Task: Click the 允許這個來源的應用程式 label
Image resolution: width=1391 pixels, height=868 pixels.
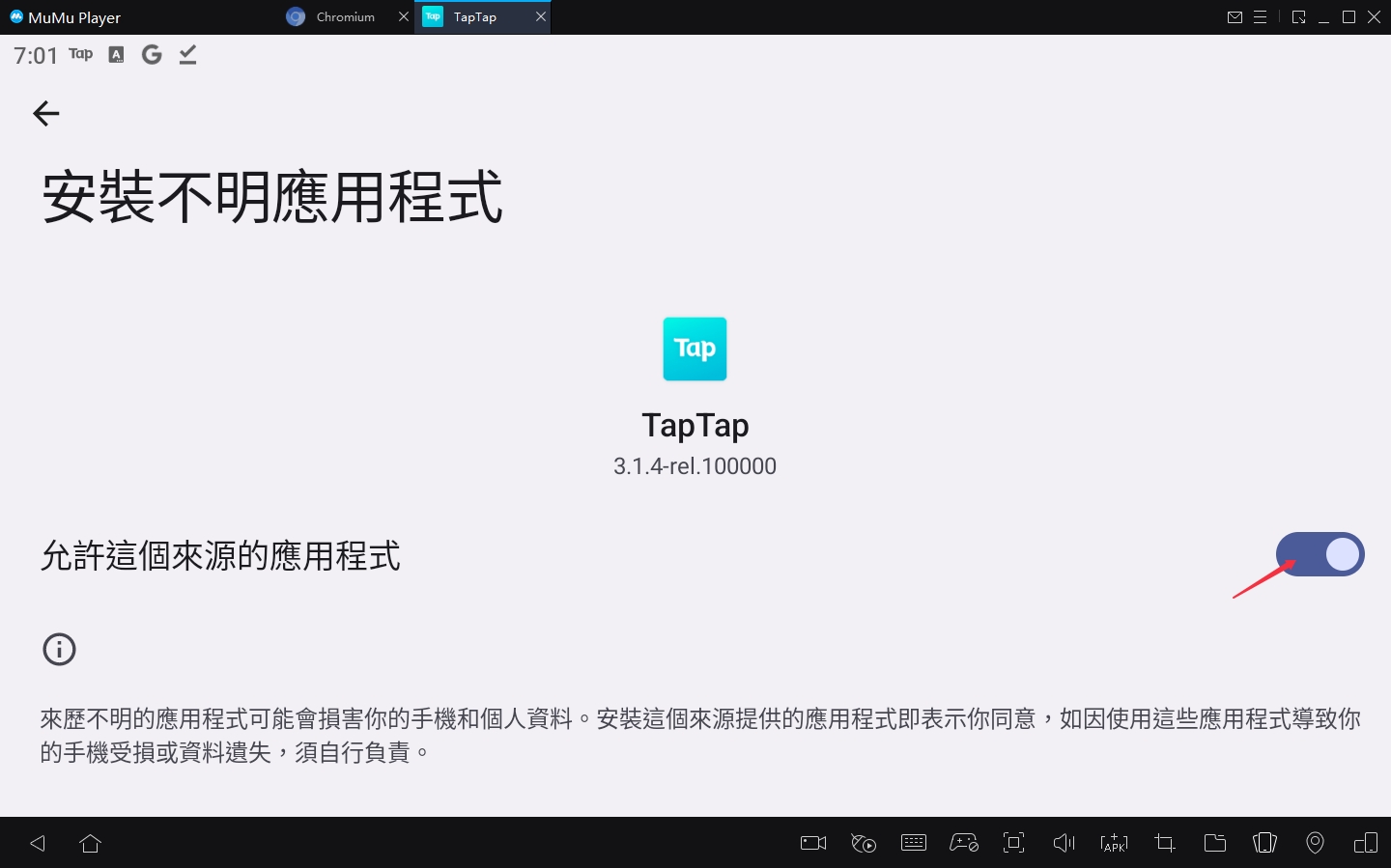Action: coord(220,555)
